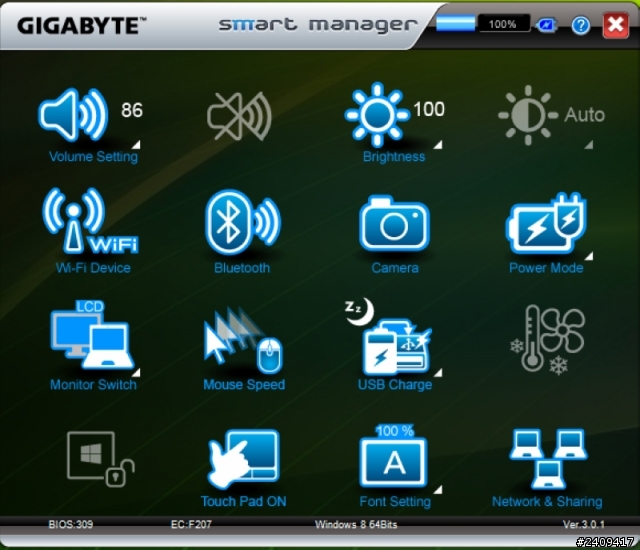The width and height of the screenshot is (640, 550).
Task: Open the Volume Setting speaker icon
Action: pyautogui.click(x=73, y=115)
